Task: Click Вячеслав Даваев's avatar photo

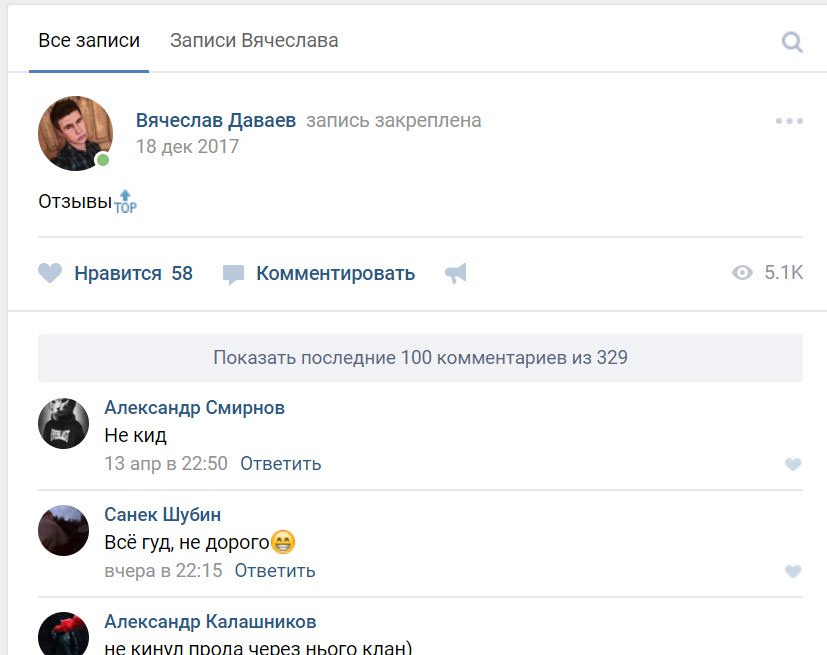Action: coord(75,133)
